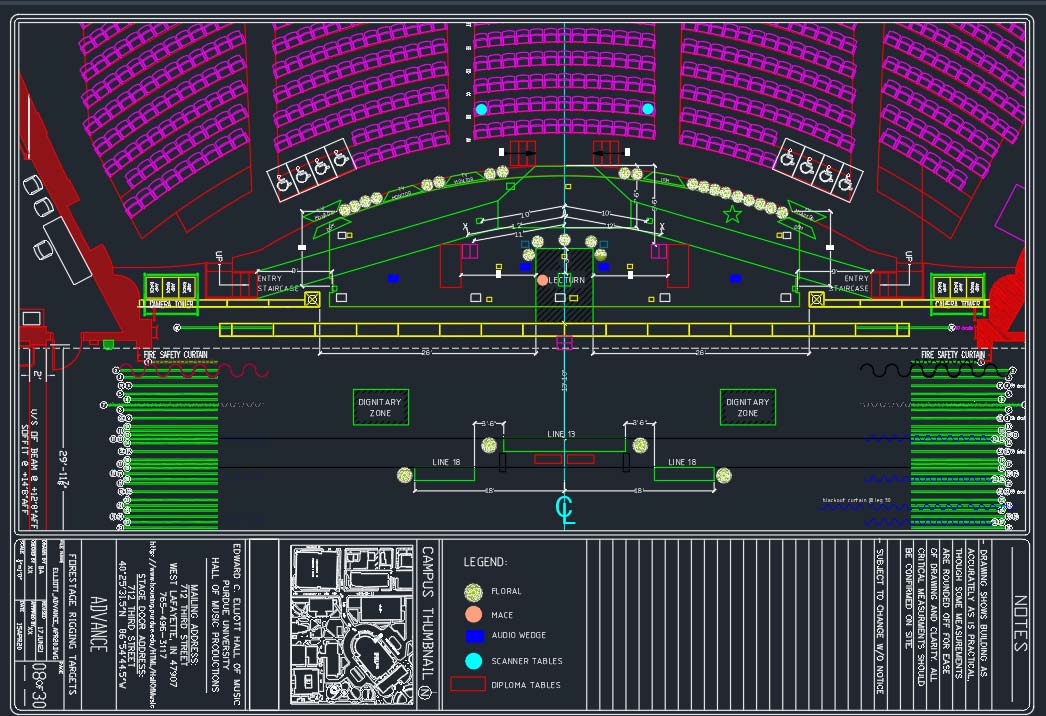Select the green star symbol on stage

click(732, 214)
